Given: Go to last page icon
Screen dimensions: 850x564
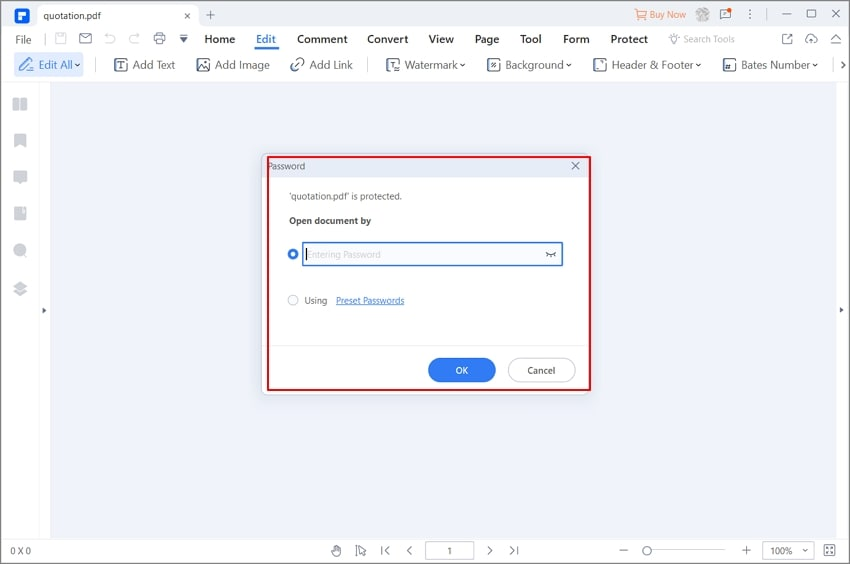Looking at the screenshot, I should [x=514, y=550].
